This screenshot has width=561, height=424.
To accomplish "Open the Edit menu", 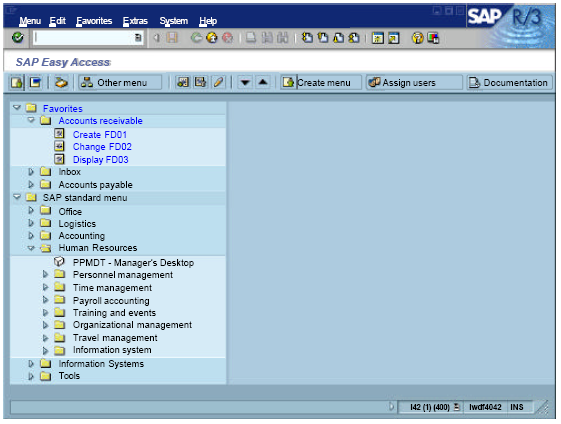I will 58,21.
